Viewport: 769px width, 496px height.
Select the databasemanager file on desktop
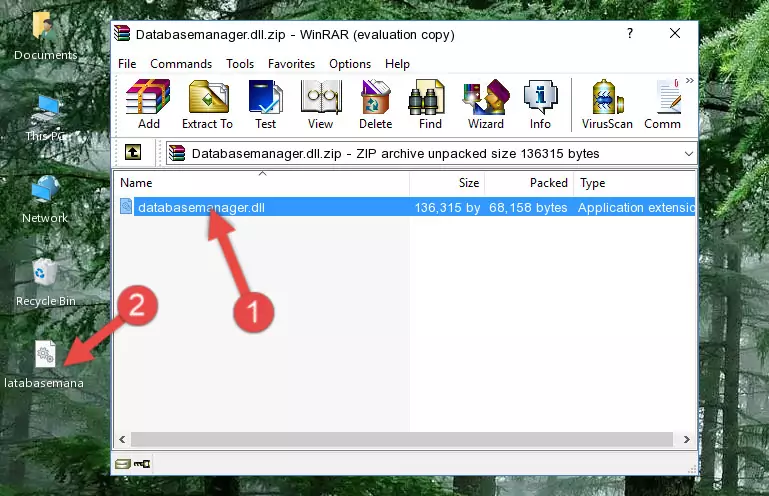coord(44,365)
